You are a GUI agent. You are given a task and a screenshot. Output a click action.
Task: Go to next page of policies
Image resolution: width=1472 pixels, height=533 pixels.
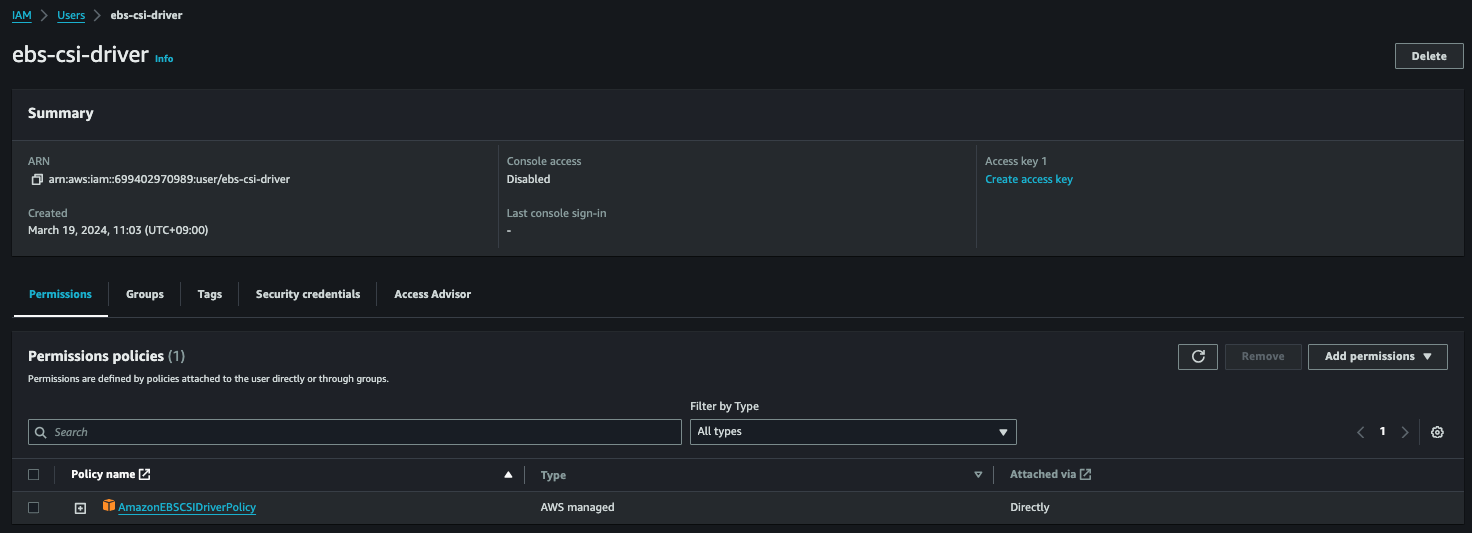click(x=1405, y=432)
